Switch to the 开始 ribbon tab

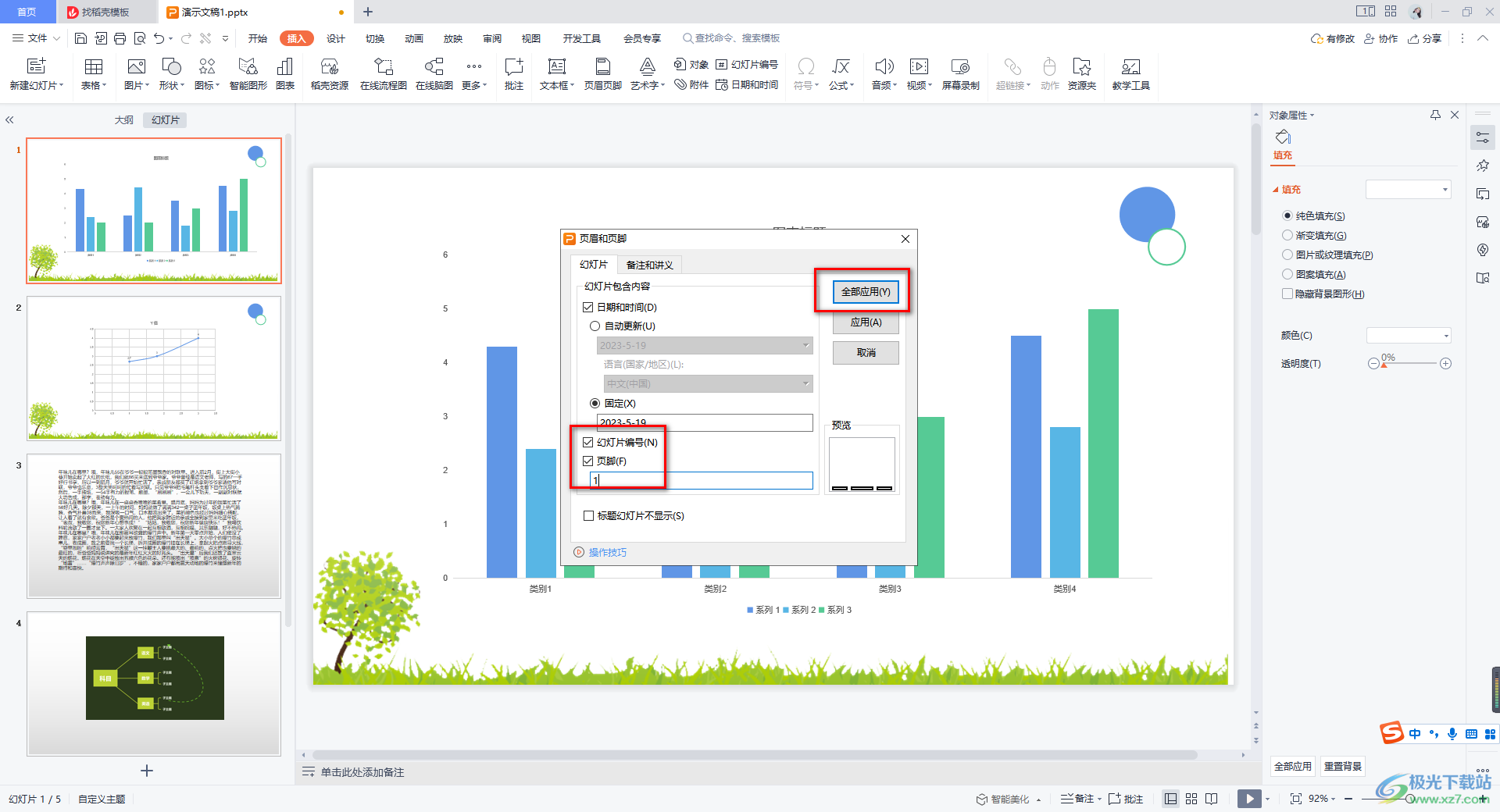258,38
